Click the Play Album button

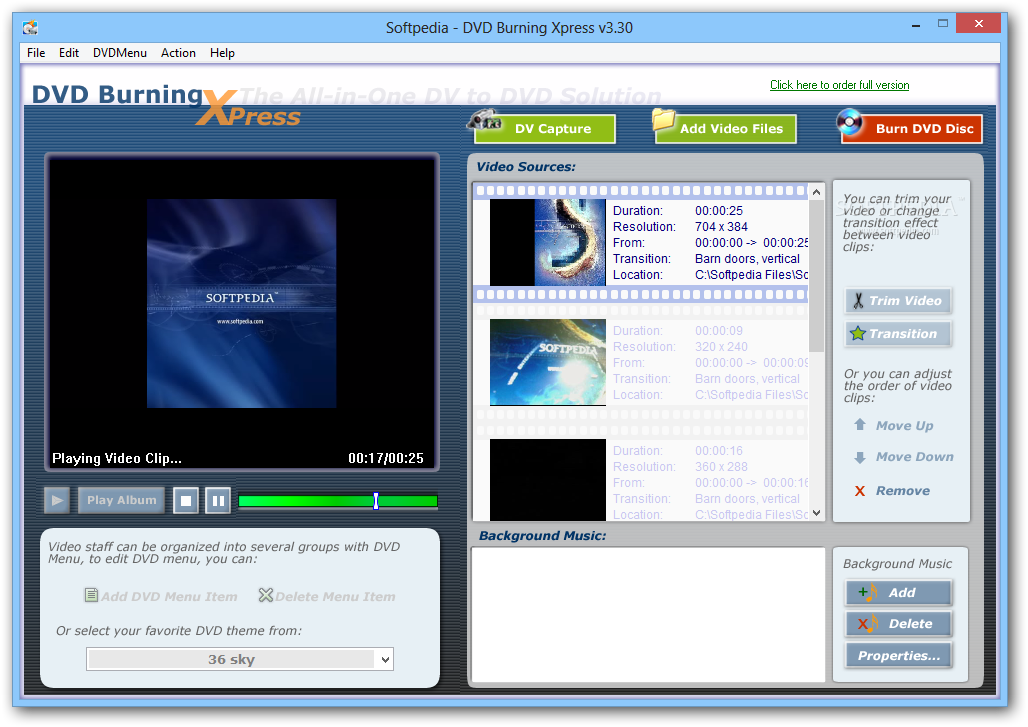(x=121, y=500)
